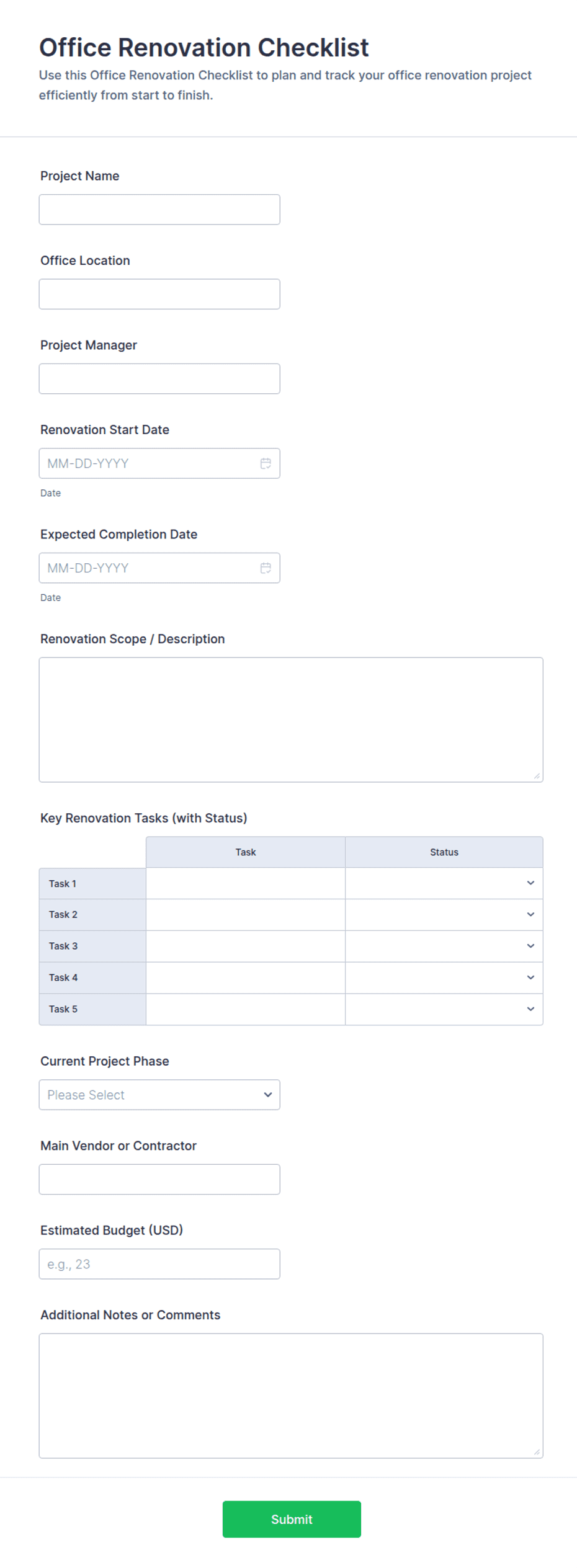Focus Main Vendor or Contractor field
The height and width of the screenshot is (1568, 577).
point(159,1179)
